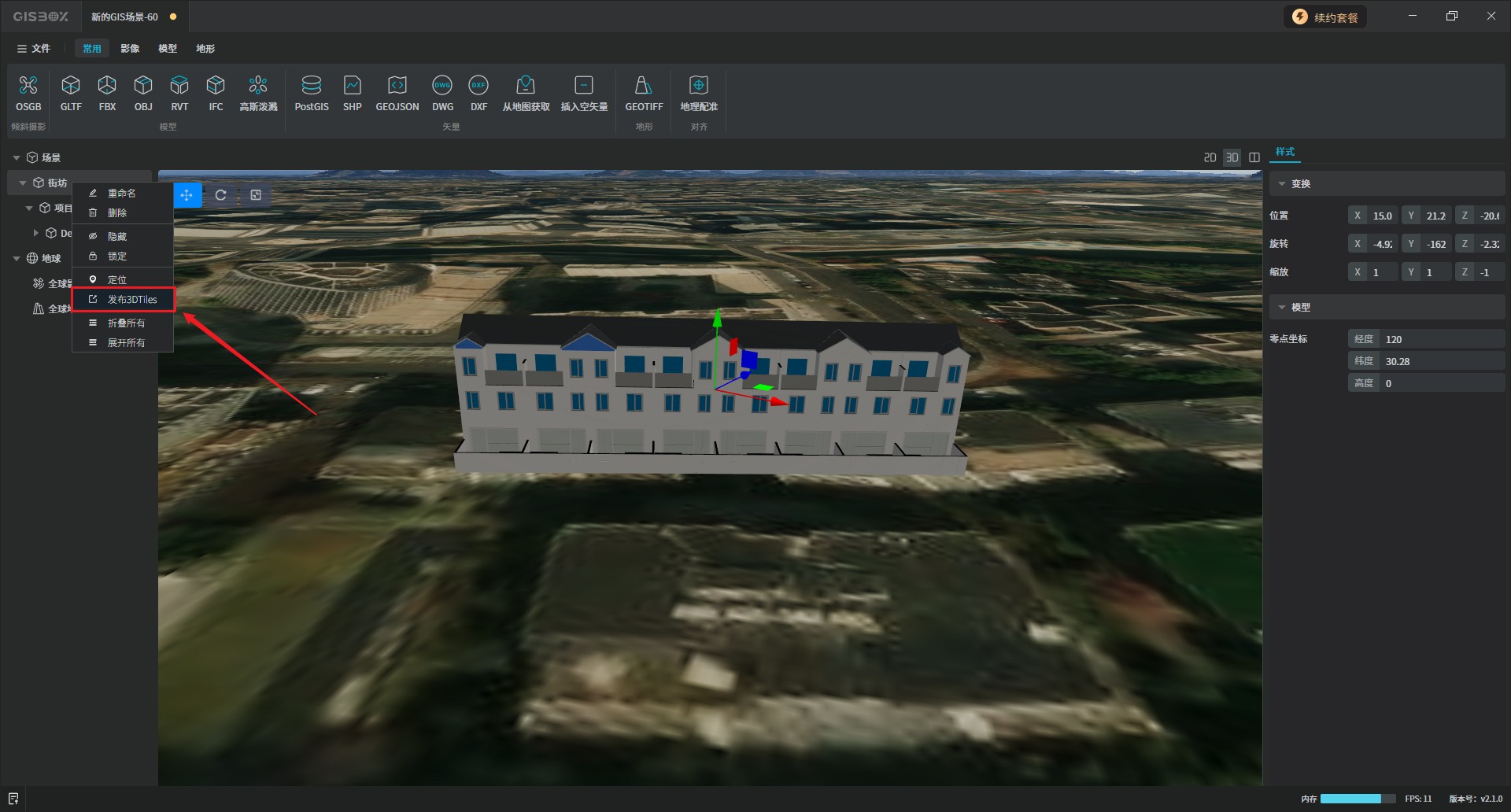Collapse the 模型 properties section
1511x812 pixels.
coord(1282,308)
